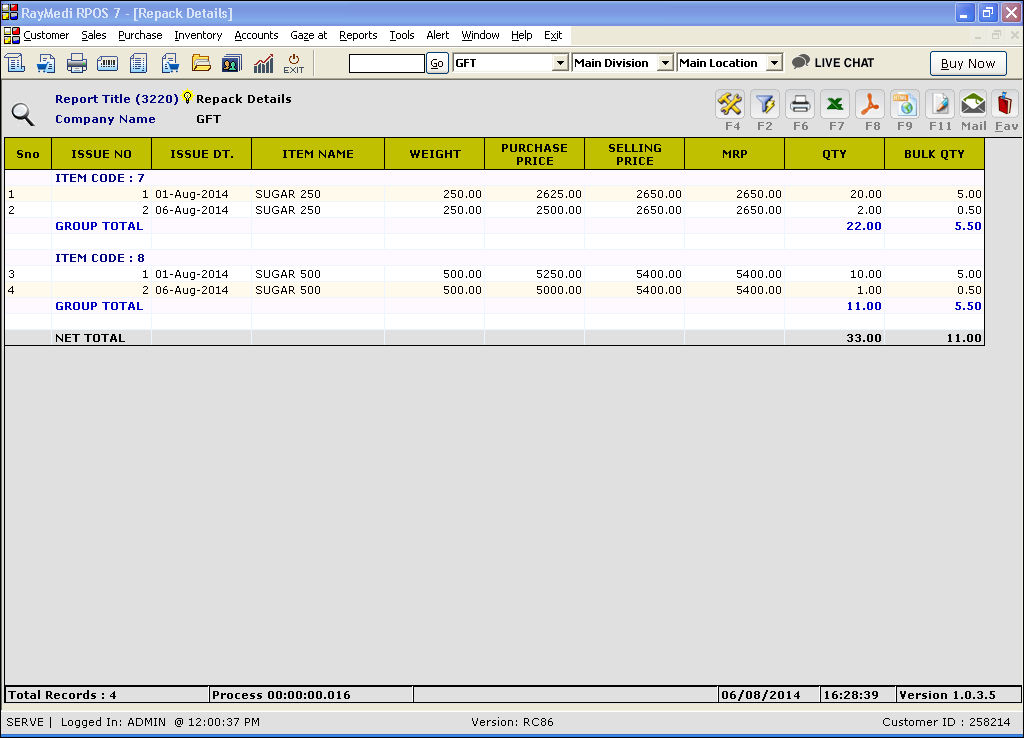Click the F11 edit document icon
Screen dimensions: 1024x738
pyautogui.click(x=939, y=104)
